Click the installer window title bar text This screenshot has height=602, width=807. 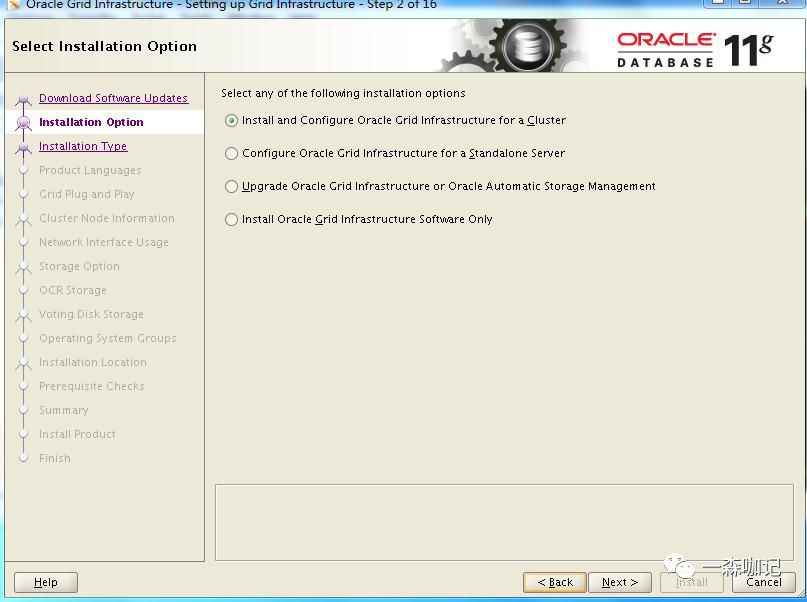coord(231,5)
